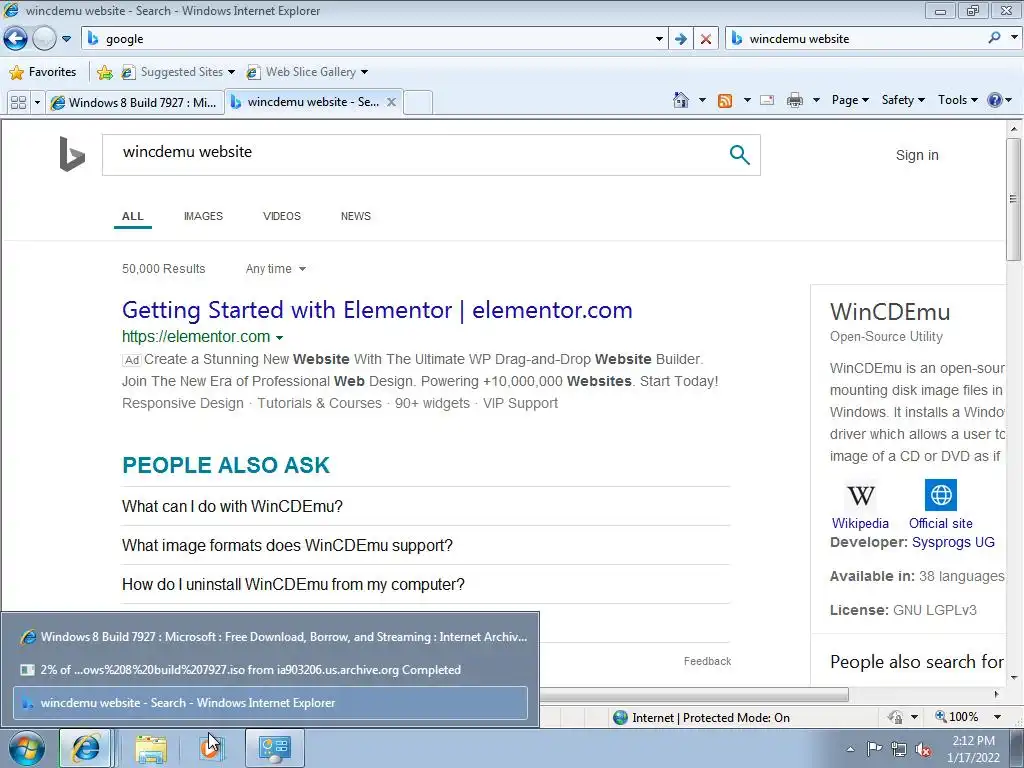Click the Read Mail envelope icon

coord(767,101)
